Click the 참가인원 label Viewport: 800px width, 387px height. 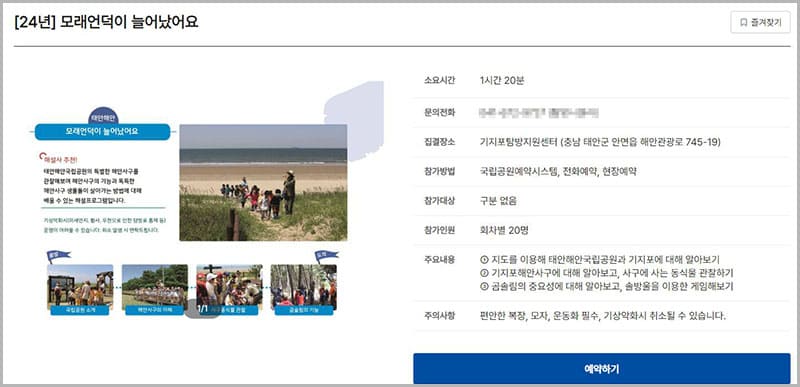pyautogui.click(x=439, y=230)
